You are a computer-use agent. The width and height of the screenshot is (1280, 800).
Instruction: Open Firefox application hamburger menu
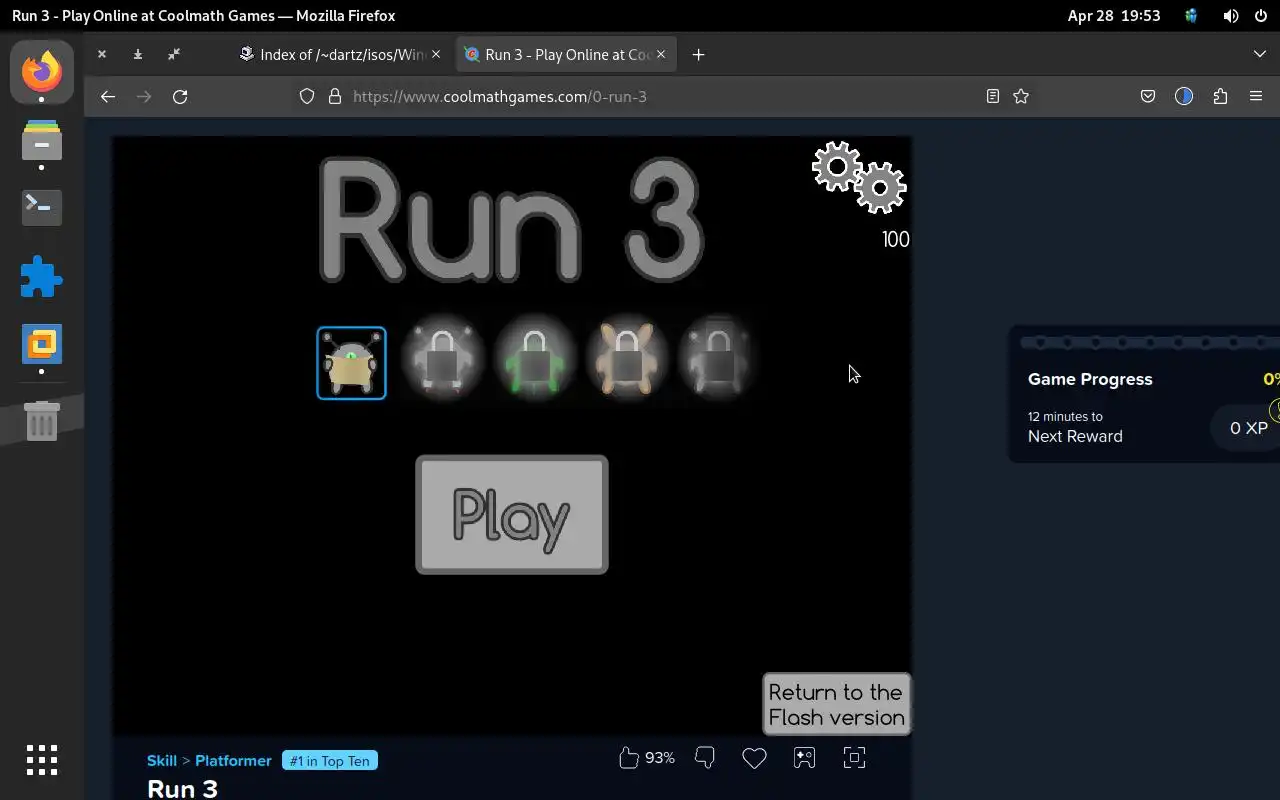point(1256,97)
